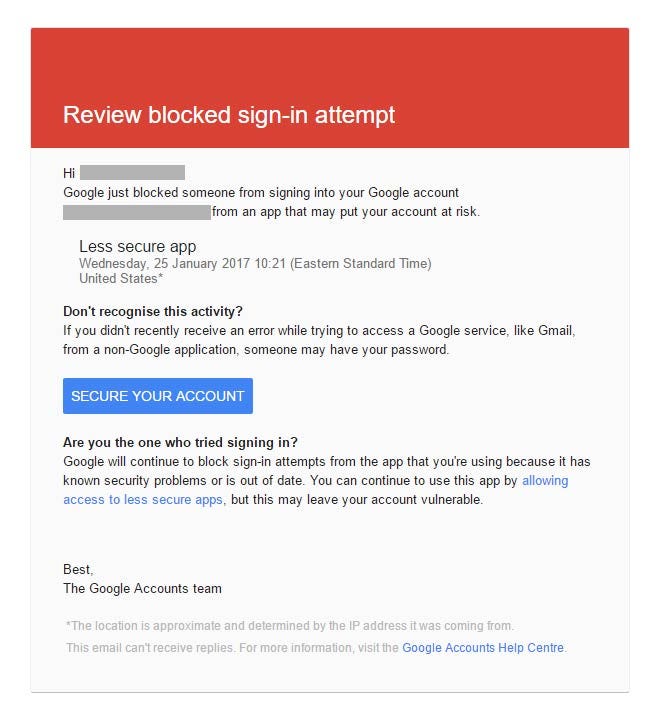Screen dimensions: 670x723
Task: Click the Google just blocked someone sentence
Action: point(260,192)
